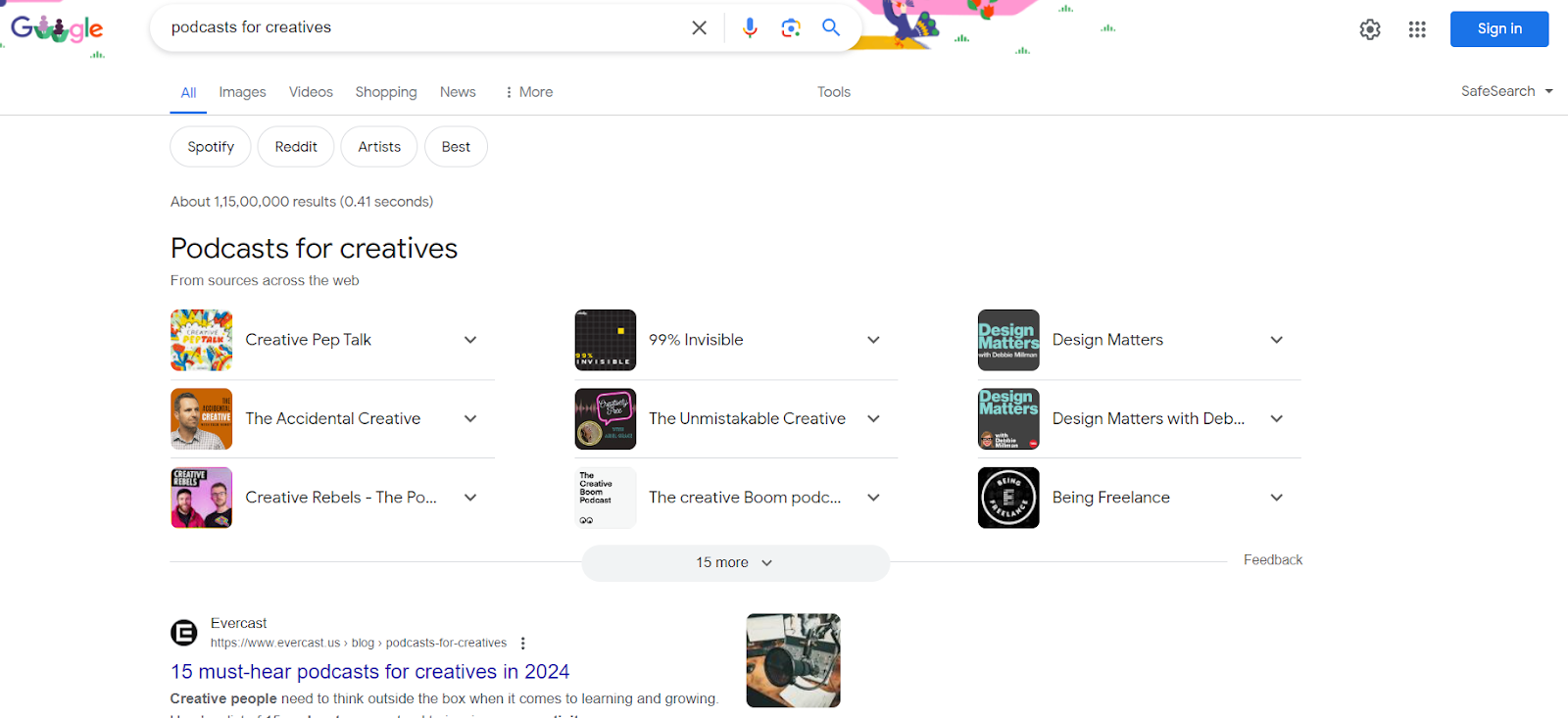Open '15 must-hear podcasts for creatives in 2024'
Image resolution: width=1568 pixels, height=718 pixels.
coord(370,672)
